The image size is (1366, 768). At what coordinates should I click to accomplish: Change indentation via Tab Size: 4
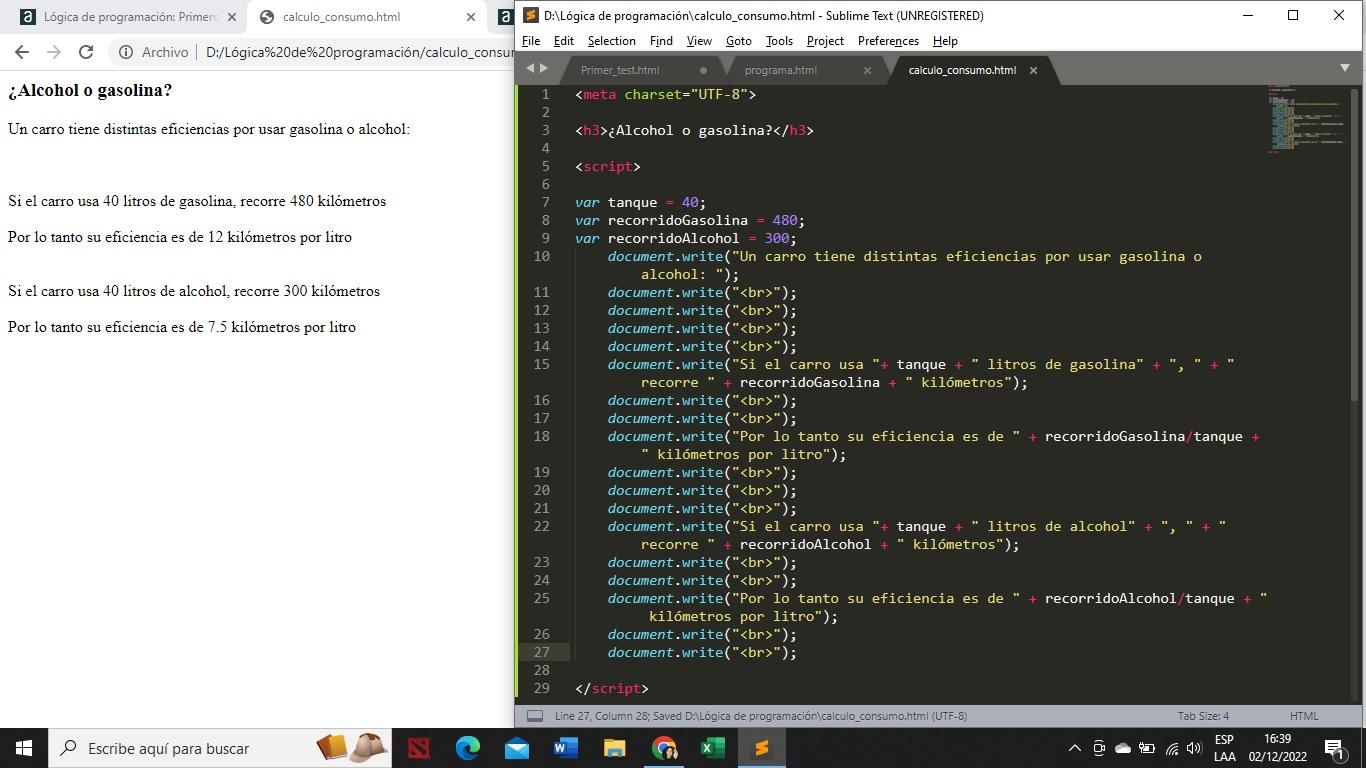pyautogui.click(x=1203, y=716)
